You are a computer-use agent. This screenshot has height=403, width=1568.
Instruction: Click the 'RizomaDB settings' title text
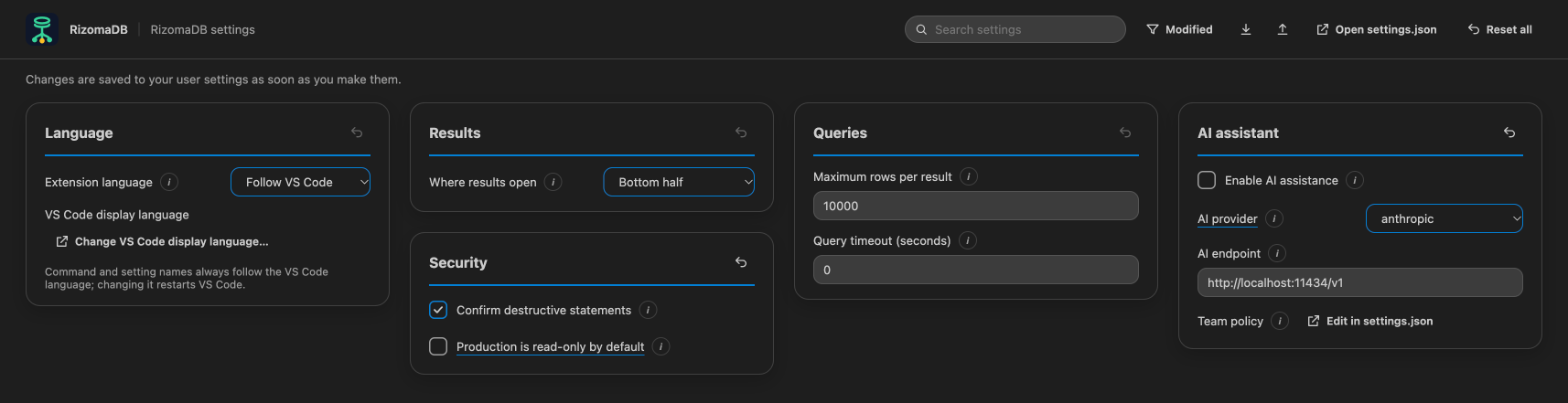coord(203,30)
